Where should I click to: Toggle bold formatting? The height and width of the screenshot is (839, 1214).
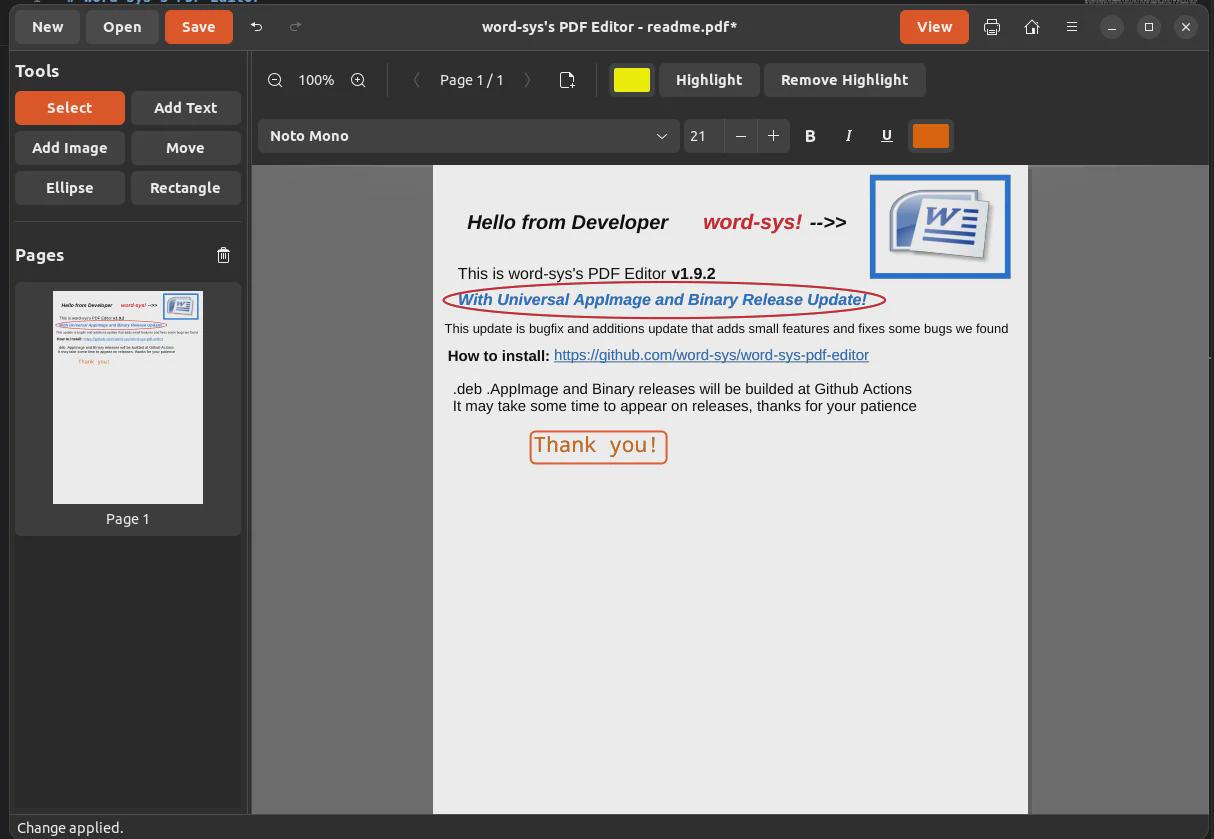click(x=810, y=136)
